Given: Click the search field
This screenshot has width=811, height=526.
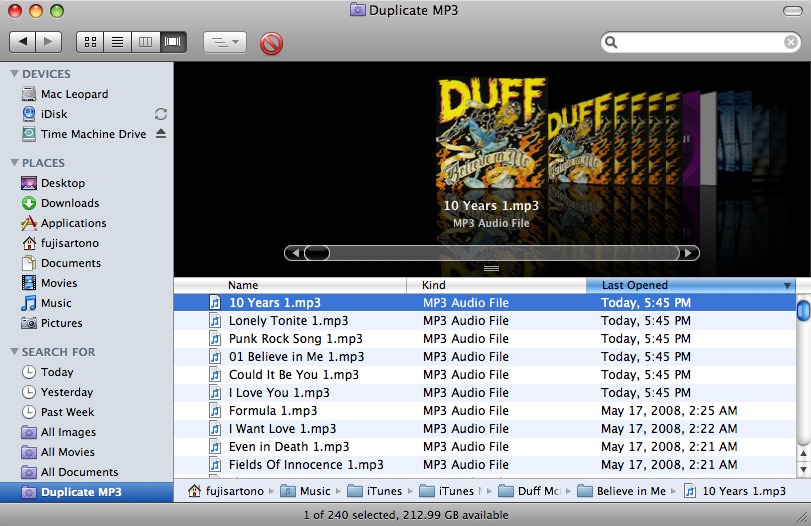Looking at the screenshot, I should tap(701, 42).
